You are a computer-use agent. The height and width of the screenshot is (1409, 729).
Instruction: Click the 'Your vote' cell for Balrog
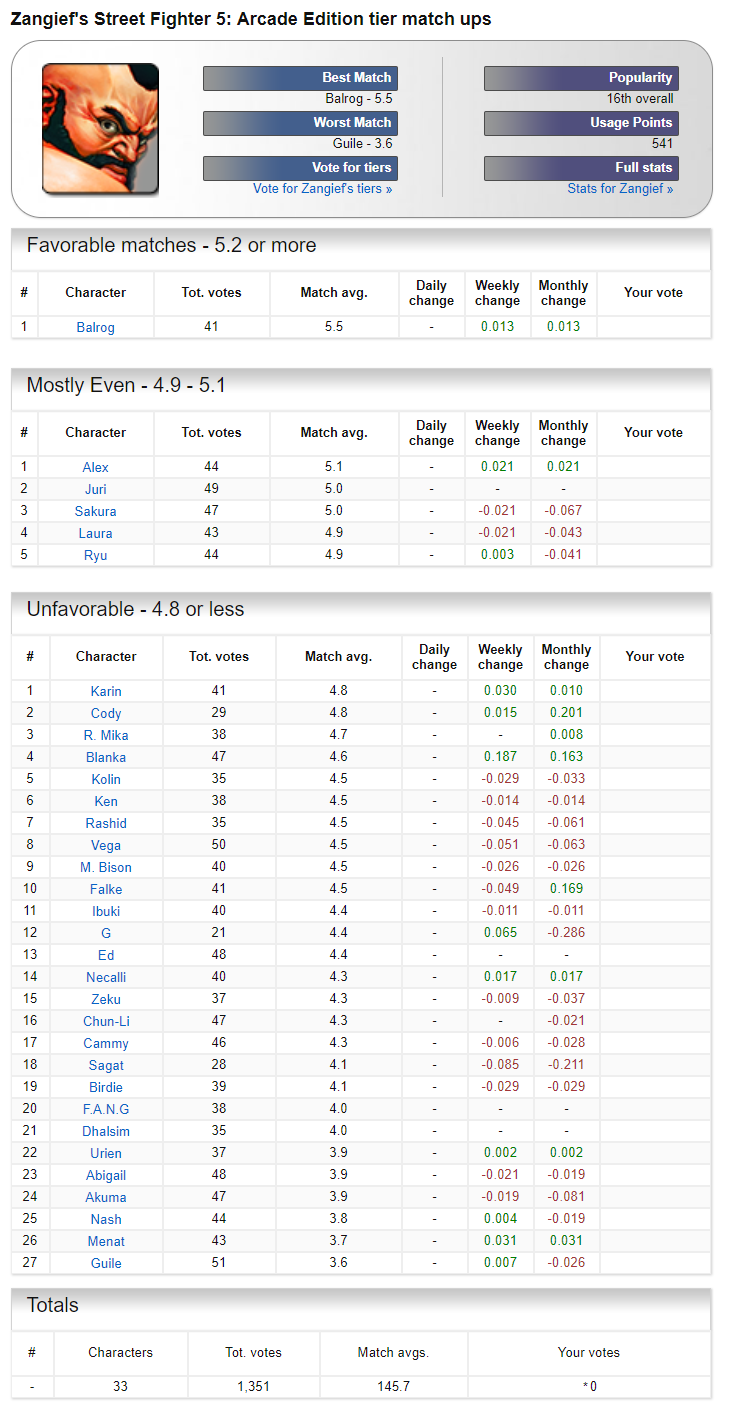tap(653, 327)
